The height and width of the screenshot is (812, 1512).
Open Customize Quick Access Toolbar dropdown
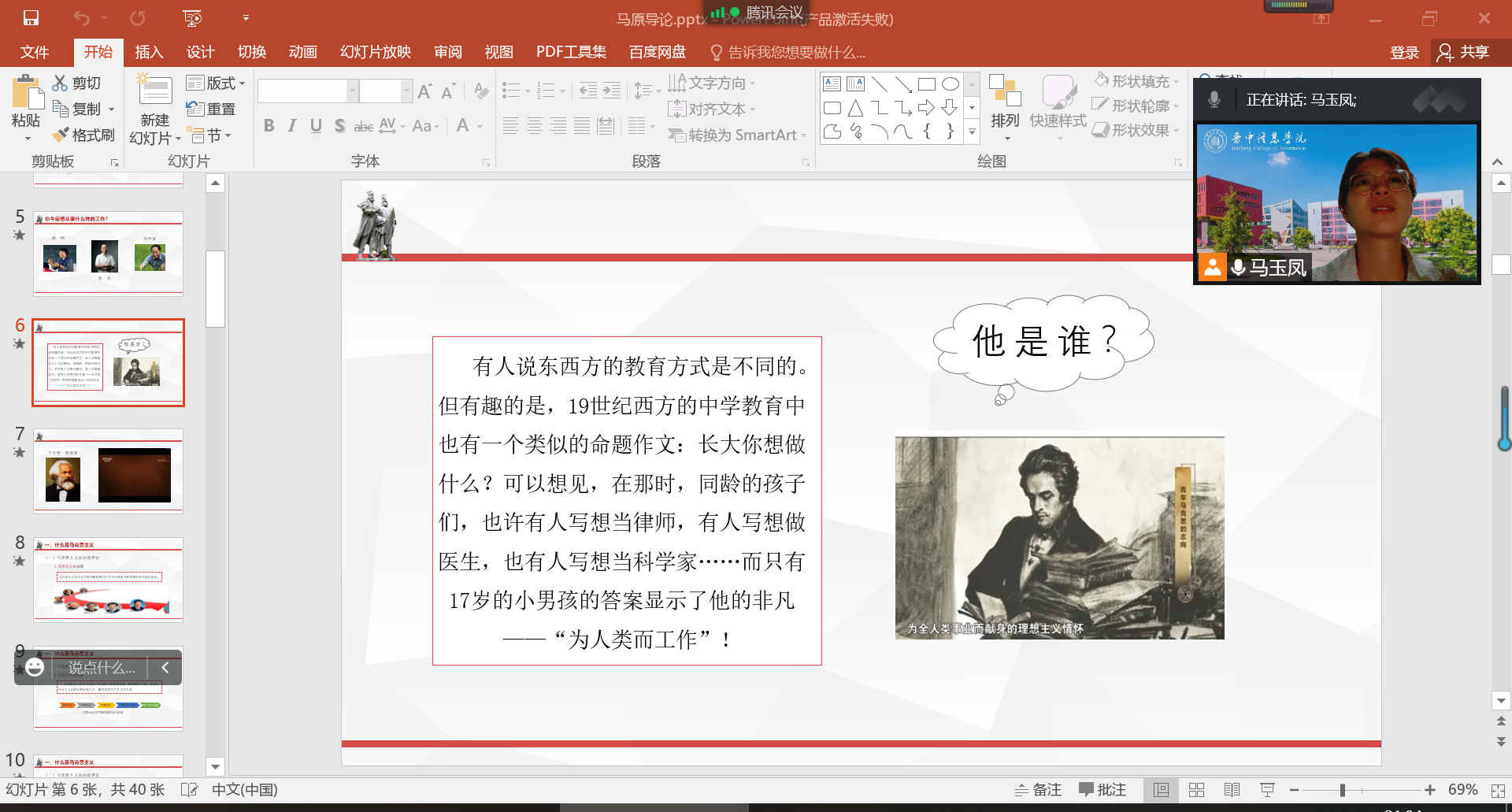[246, 17]
